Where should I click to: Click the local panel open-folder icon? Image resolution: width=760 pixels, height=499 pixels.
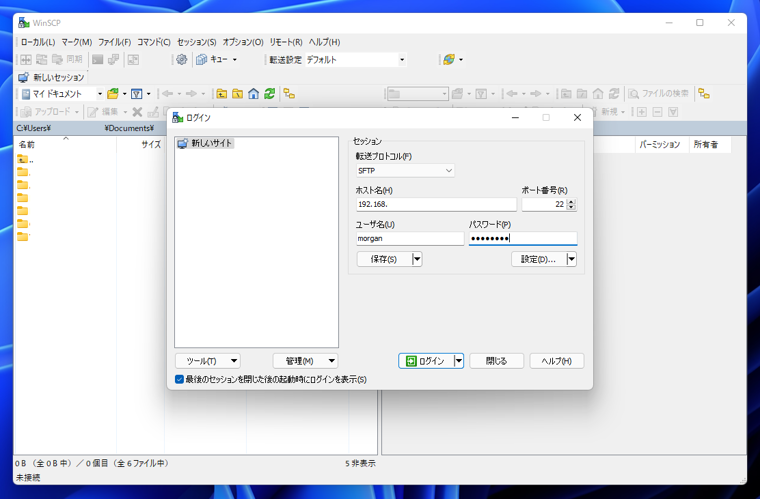pos(113,94)
